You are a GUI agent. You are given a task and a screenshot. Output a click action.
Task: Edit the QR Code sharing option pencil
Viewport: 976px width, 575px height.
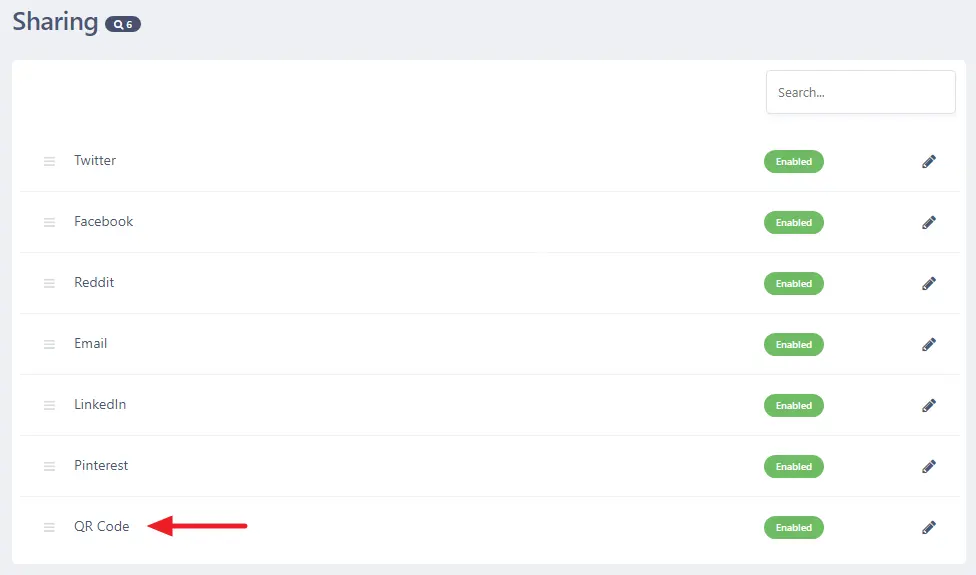929,527
